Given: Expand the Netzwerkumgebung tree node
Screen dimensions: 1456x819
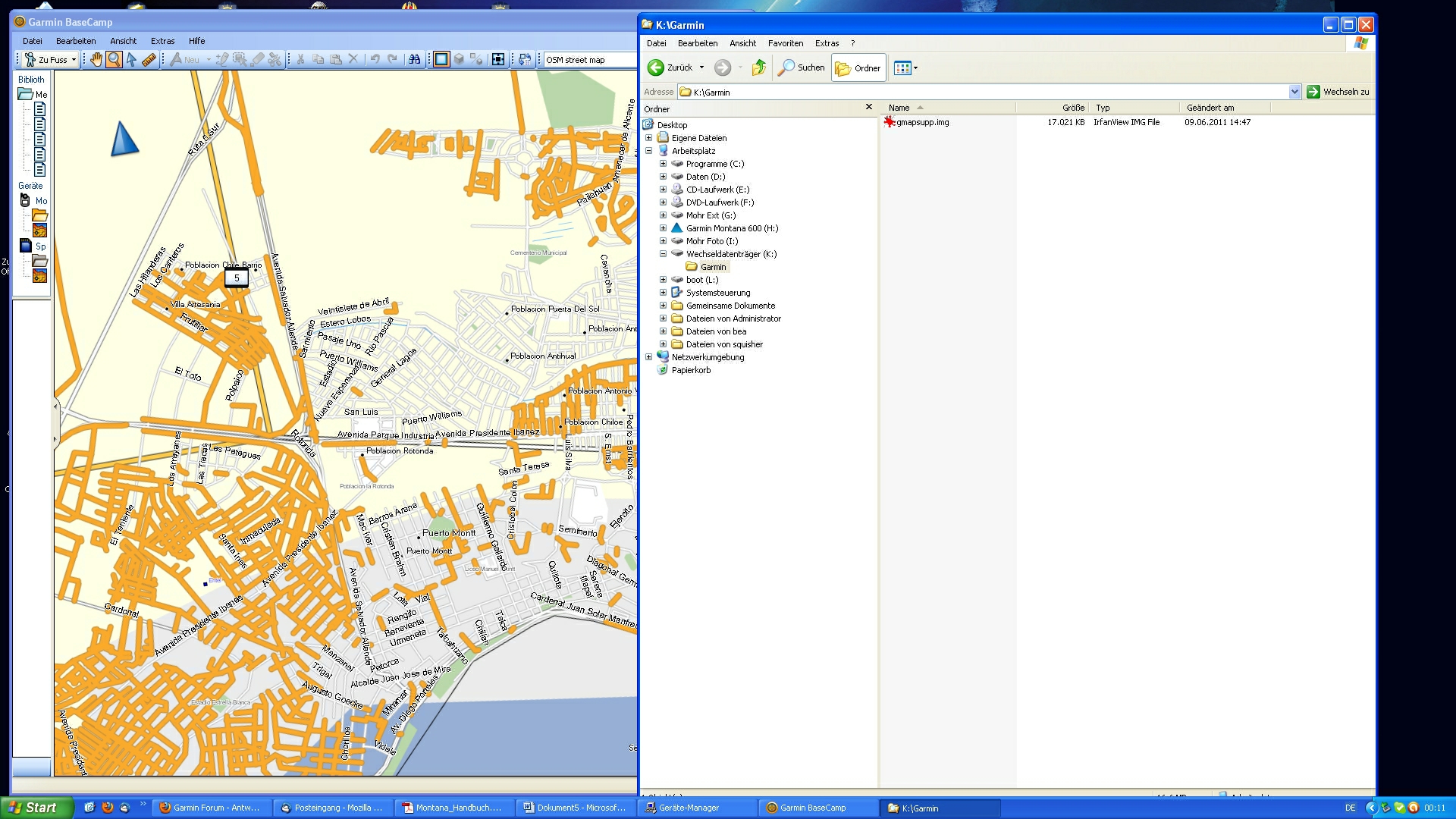Looking at the screenshot, I should pos(648,357).
